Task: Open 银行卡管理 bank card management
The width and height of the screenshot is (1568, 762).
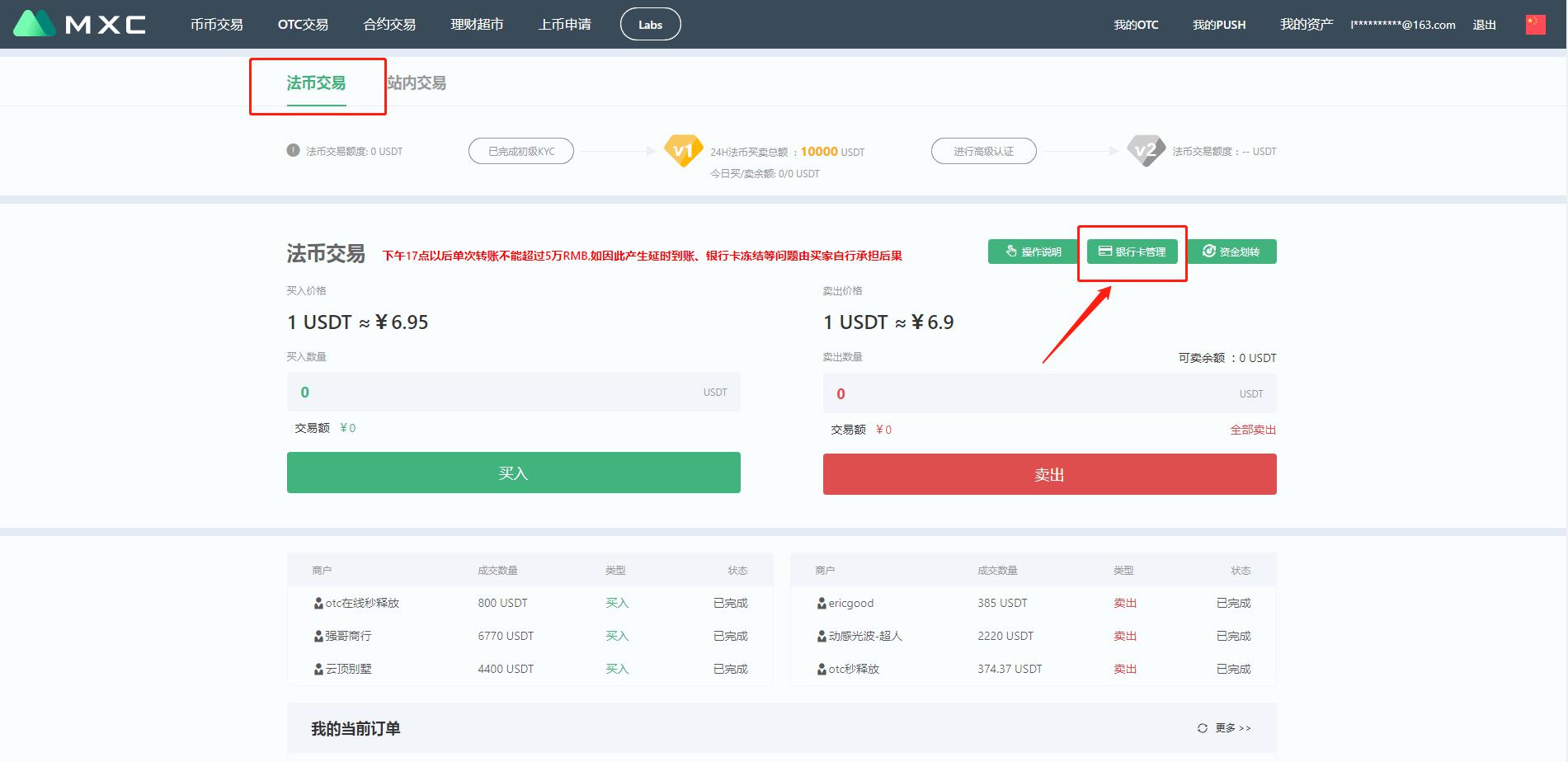Action: click(x=1132, y=252)
